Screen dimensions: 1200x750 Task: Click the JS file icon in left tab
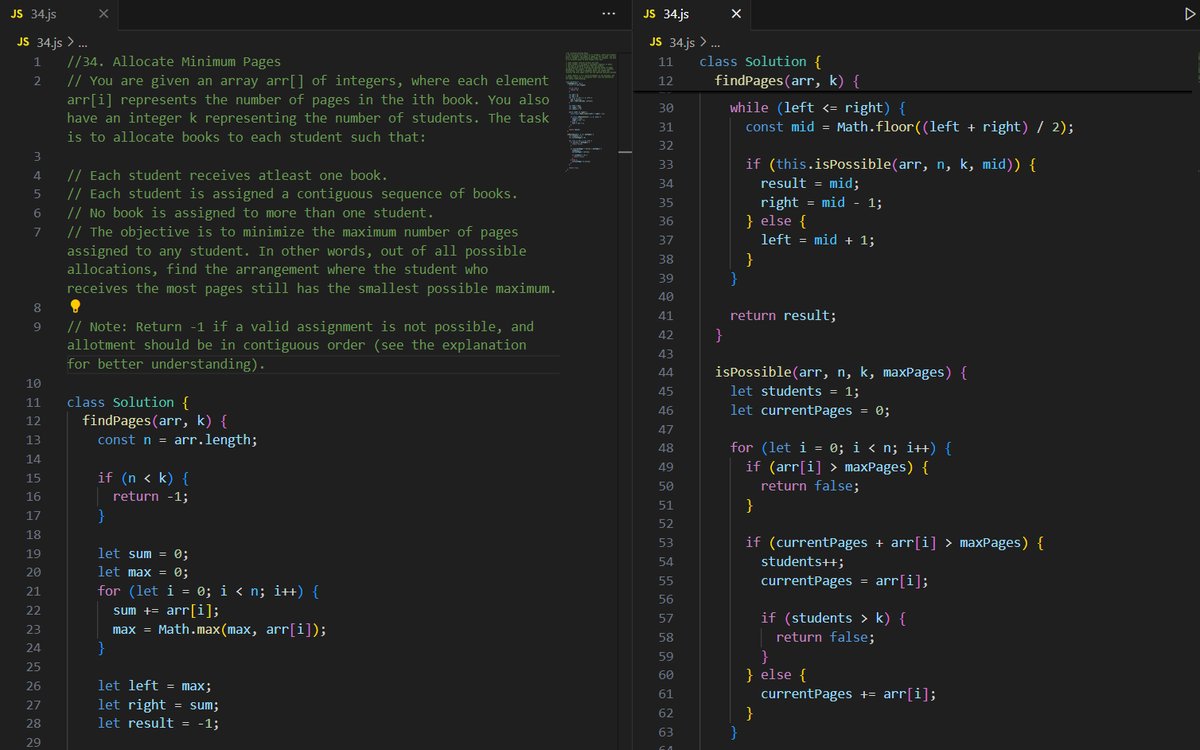17,14
